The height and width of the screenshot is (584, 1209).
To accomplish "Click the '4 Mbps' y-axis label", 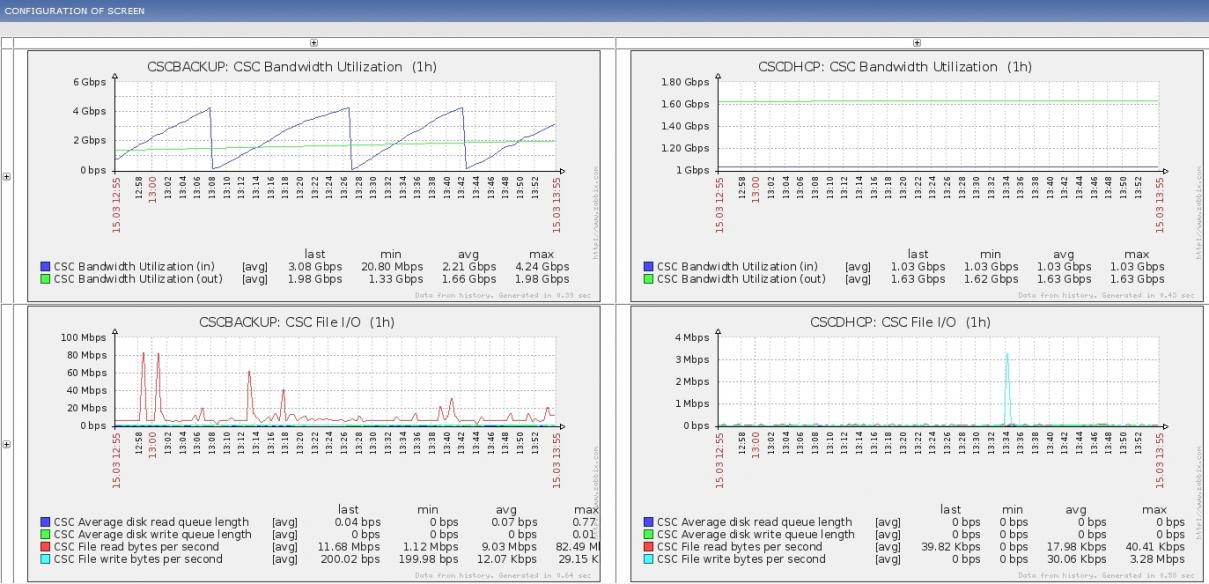I will (692, 337).
